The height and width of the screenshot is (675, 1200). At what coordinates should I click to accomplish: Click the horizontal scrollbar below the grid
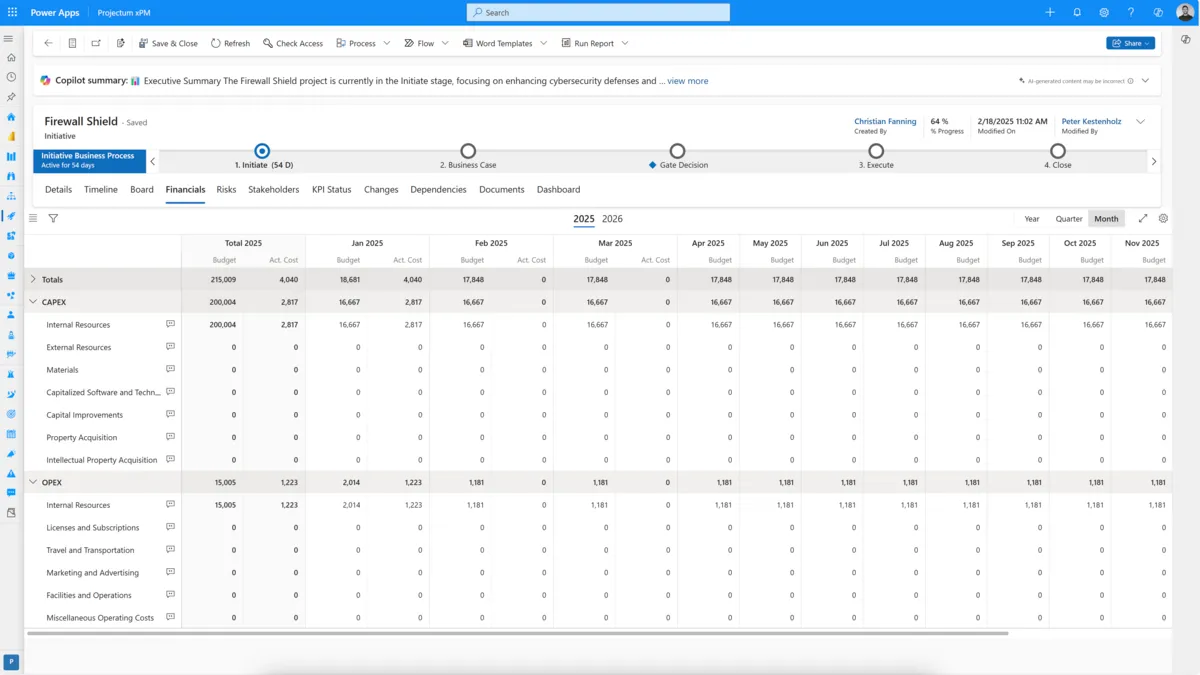click(x=517, y=633)
